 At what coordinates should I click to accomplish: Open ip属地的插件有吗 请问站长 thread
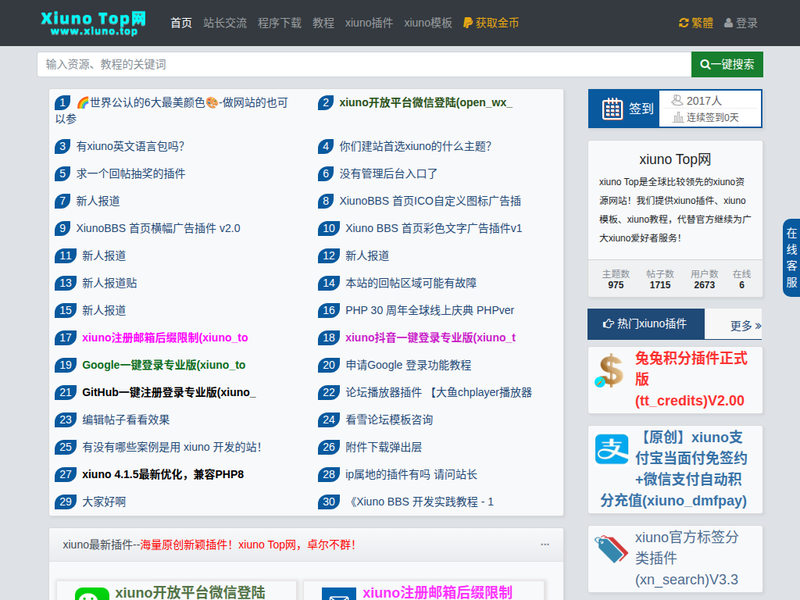411,474
